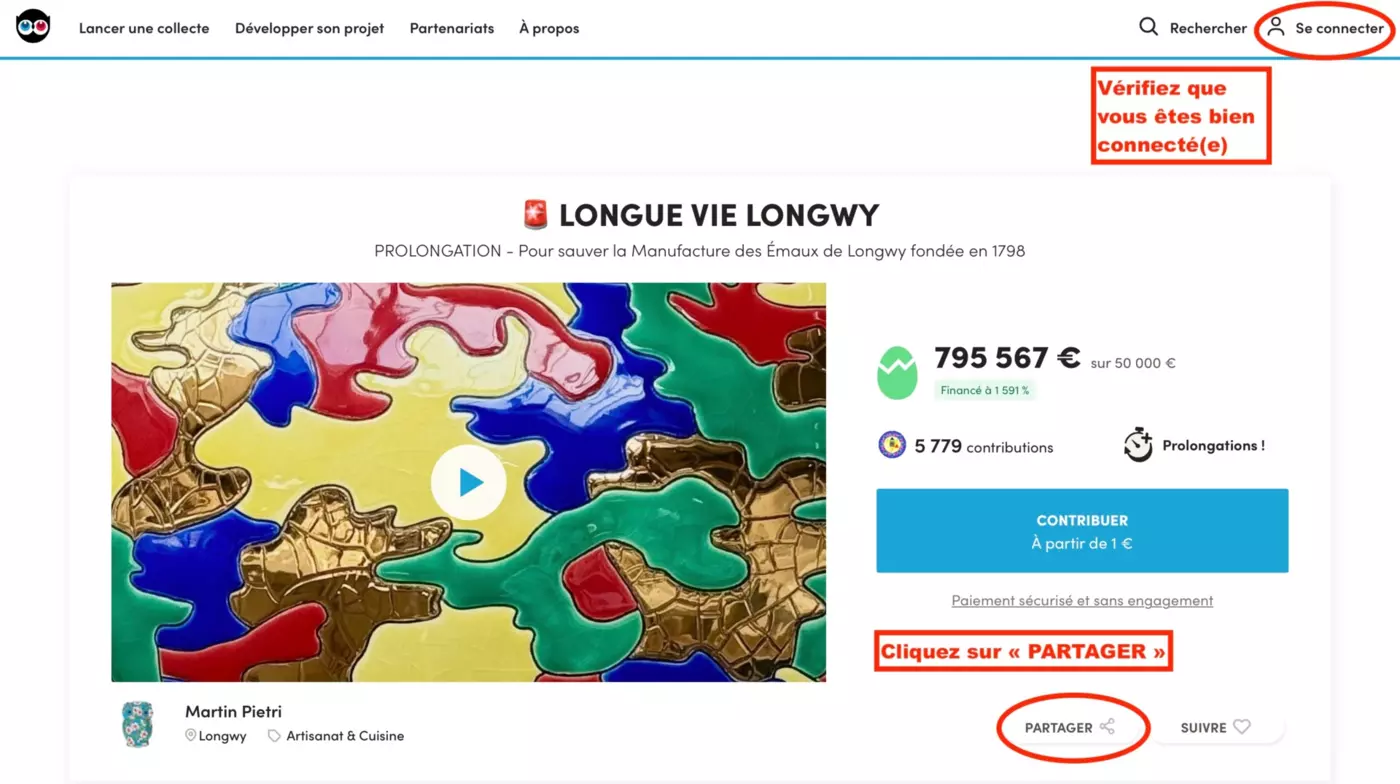The width and height of the screenshot is (1400, 784).
Task: Click the Ulule owl logo
Action: pos(33,27)
